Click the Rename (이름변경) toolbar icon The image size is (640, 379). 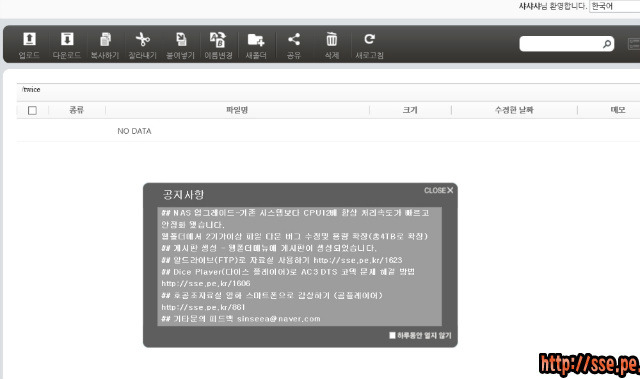click(x=218, y=39)
